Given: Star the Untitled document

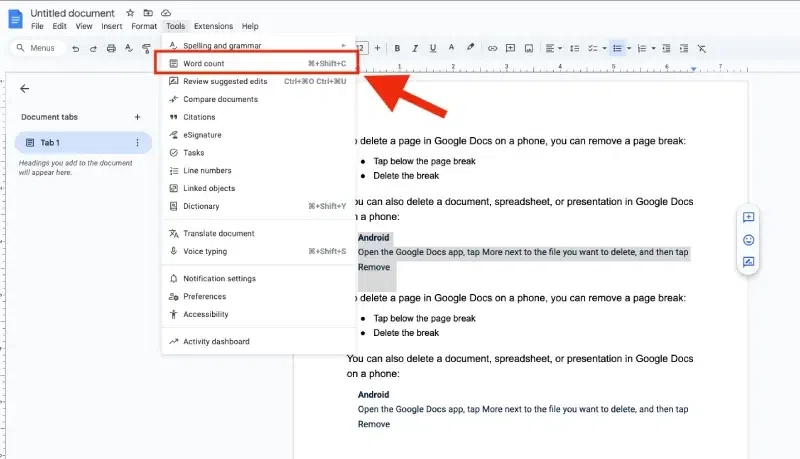Looking at the screenshot, I should [130, 13].
